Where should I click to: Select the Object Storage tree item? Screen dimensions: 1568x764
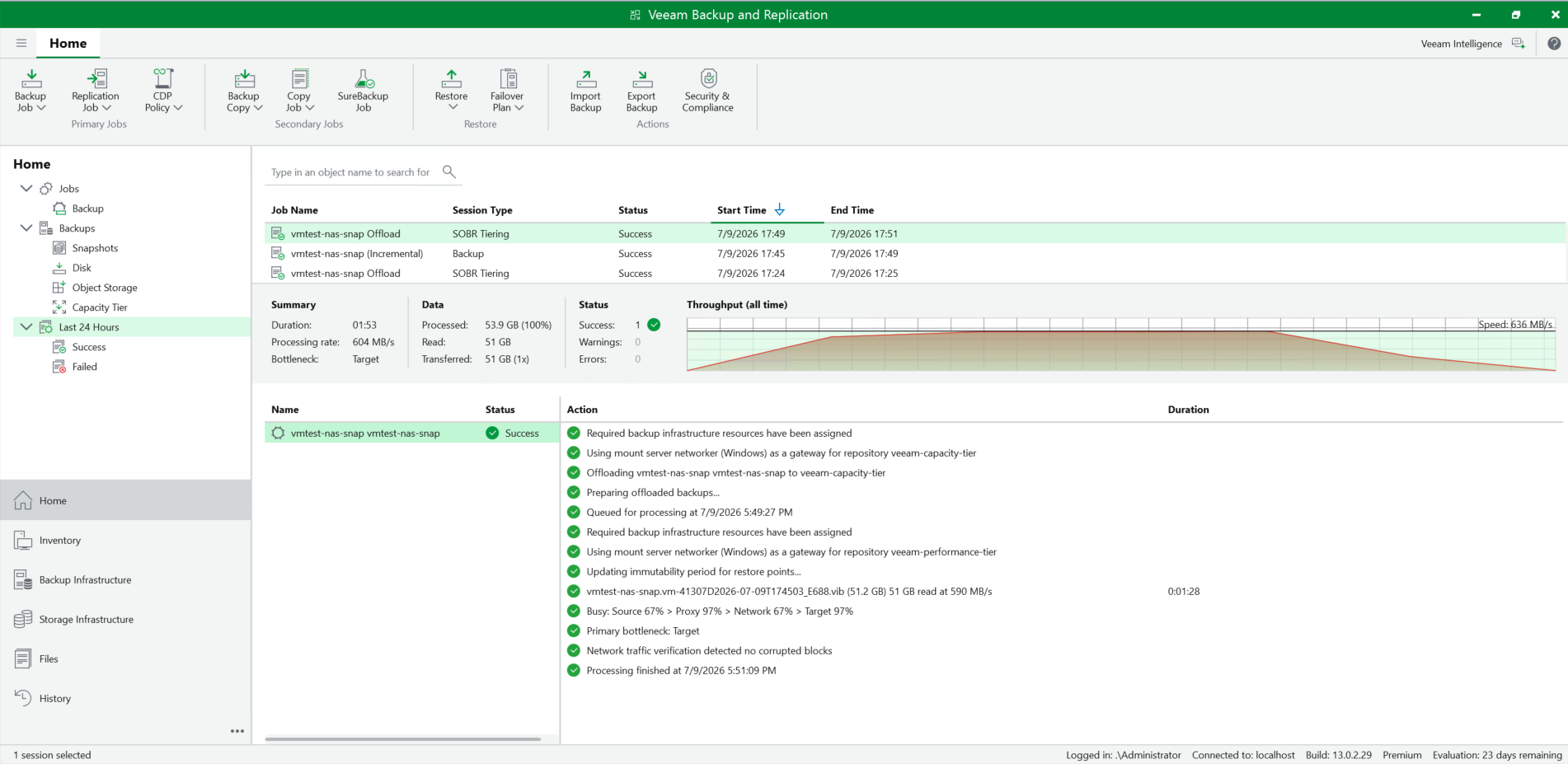pos(96,288)
